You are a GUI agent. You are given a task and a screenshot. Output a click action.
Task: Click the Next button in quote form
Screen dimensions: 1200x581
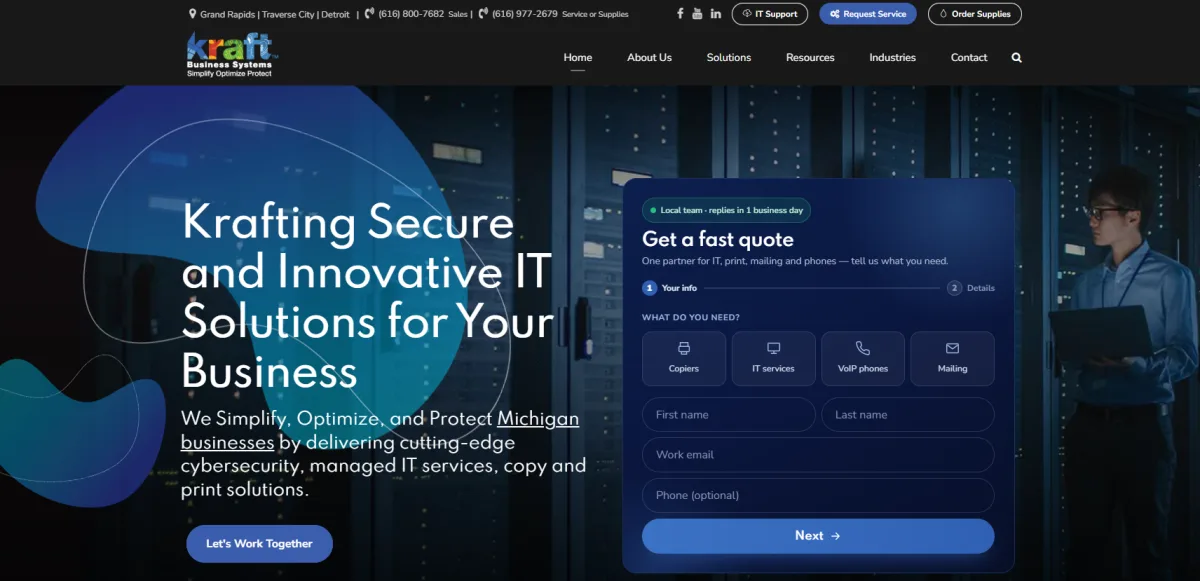click(818, 536)
